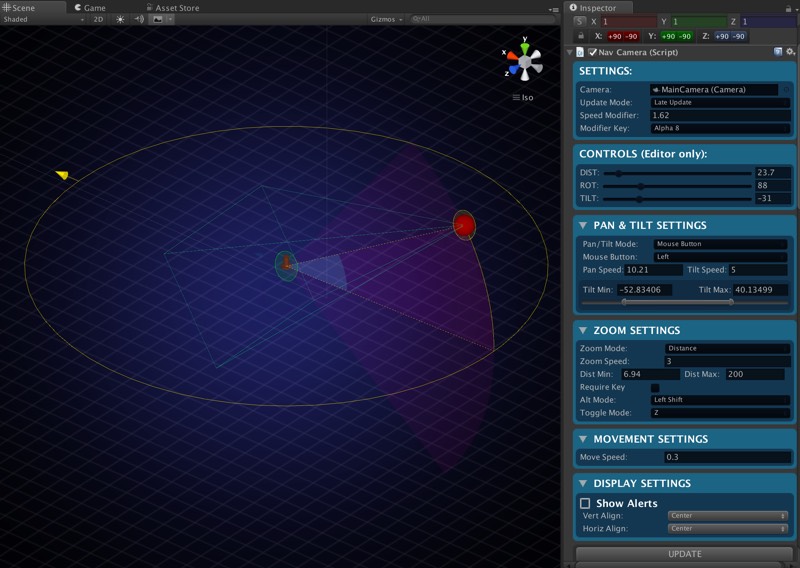Click the S scale button in Inspector
Viewport: 800px width, 568px height.
[581, 21]
